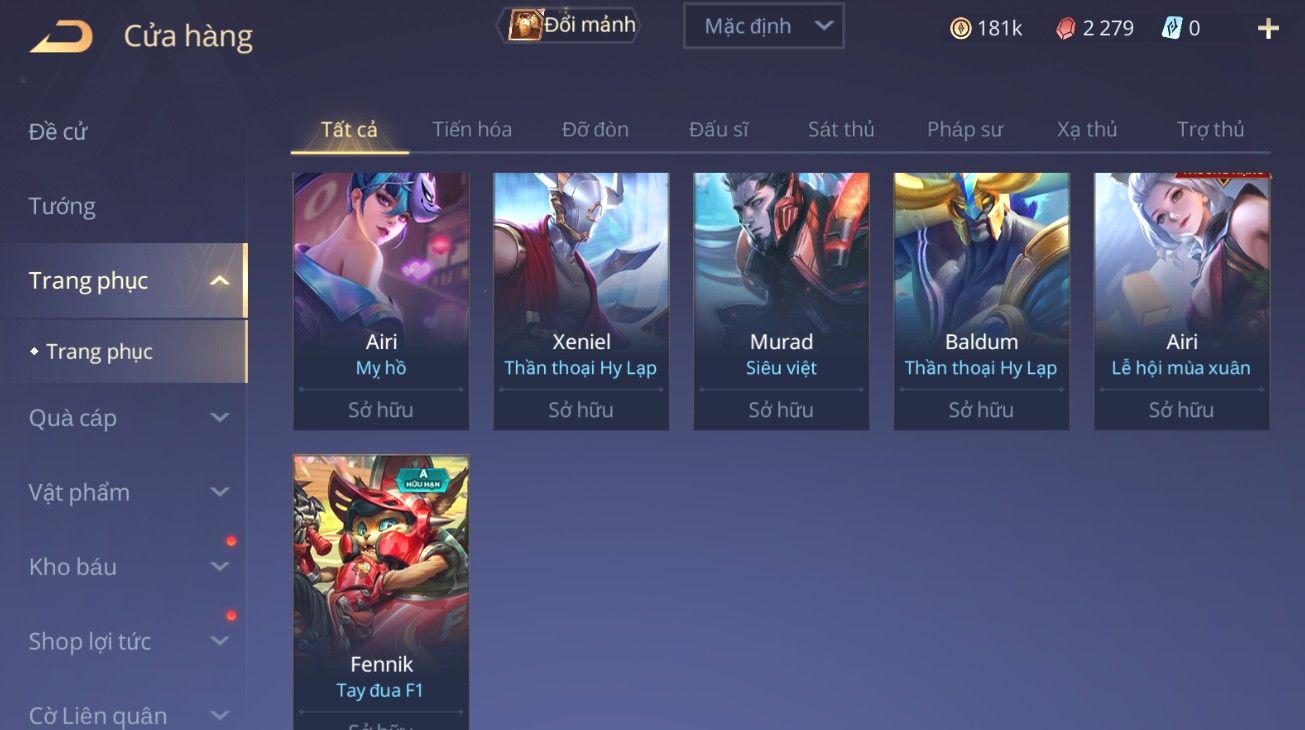This screenshot has width=1305, height=730.
Task: Tap the blue voucher currency icon
Action: click(1172, 28)
